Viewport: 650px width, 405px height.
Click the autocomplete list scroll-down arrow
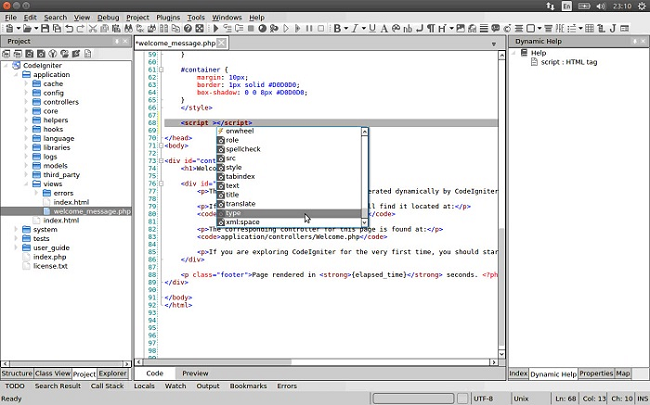click(x=365, y=223)
